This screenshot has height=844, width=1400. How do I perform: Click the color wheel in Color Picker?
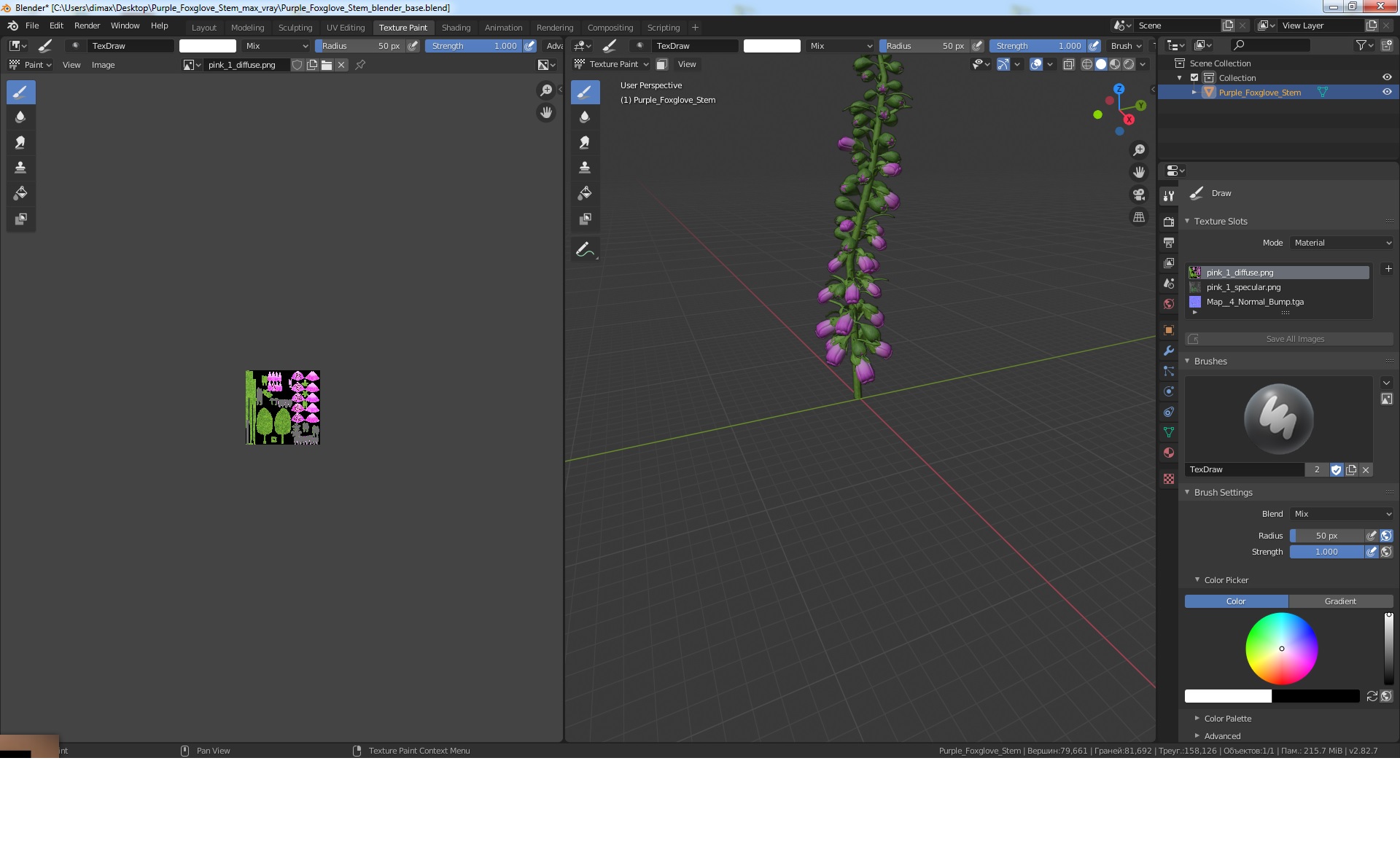(x=1281, y=648)
